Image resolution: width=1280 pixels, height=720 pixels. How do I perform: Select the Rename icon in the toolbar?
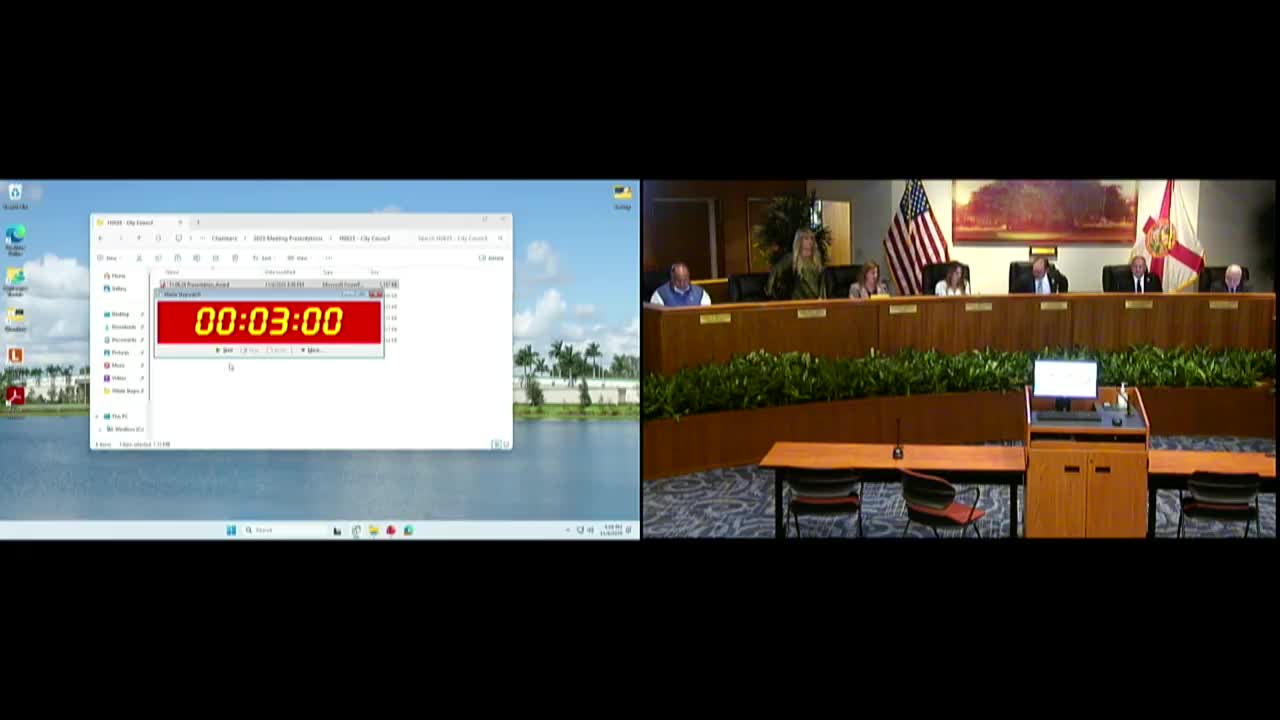196,258
